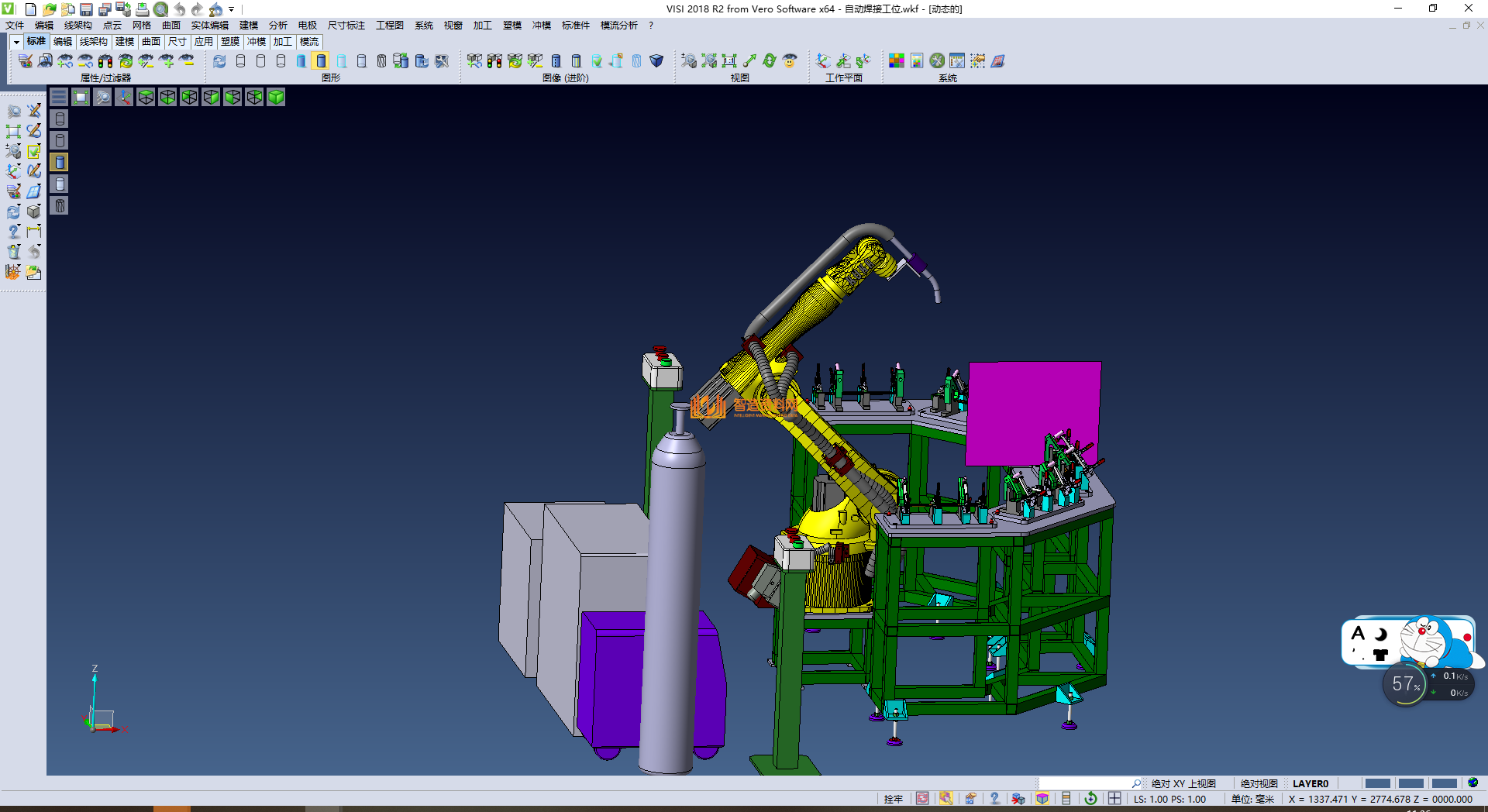Click the solid green cube view icon
Screen dimensions: 1488x812
(276, 97)
